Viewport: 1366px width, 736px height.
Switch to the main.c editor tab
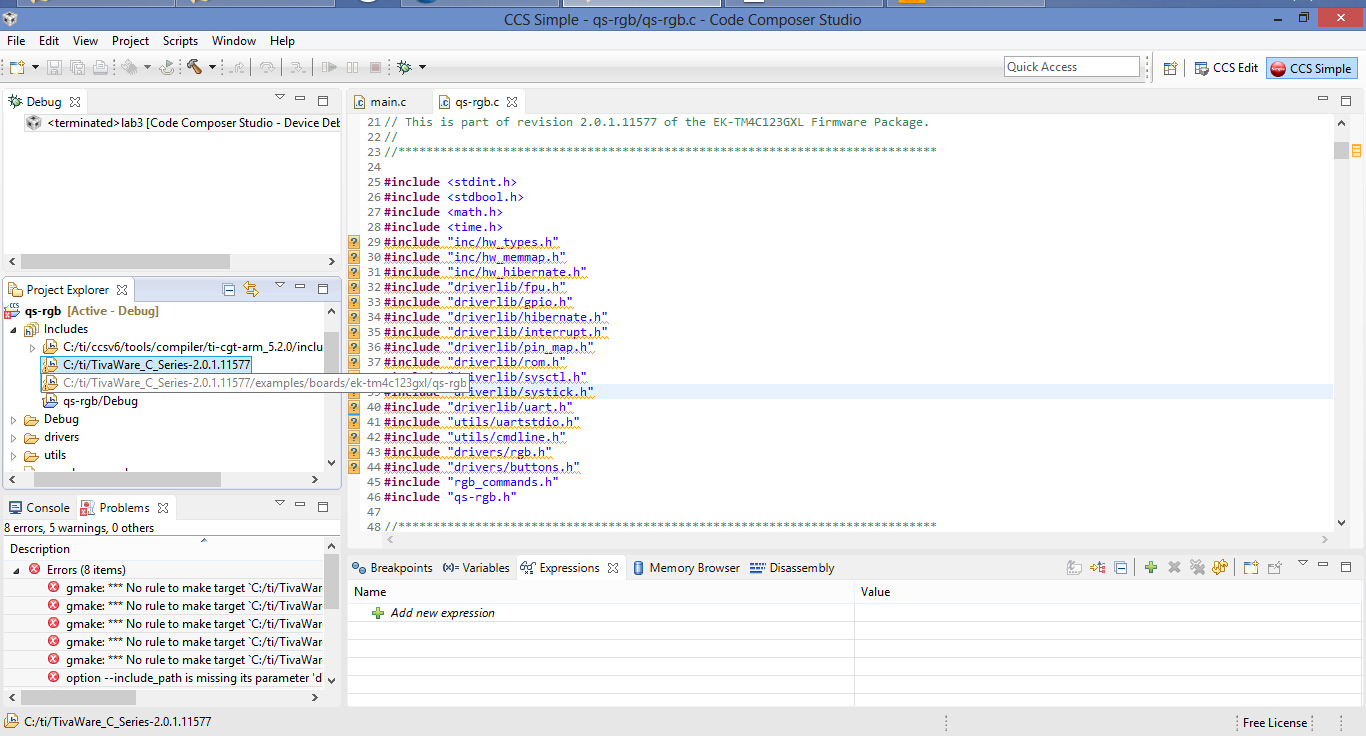(x=389, y=101)
